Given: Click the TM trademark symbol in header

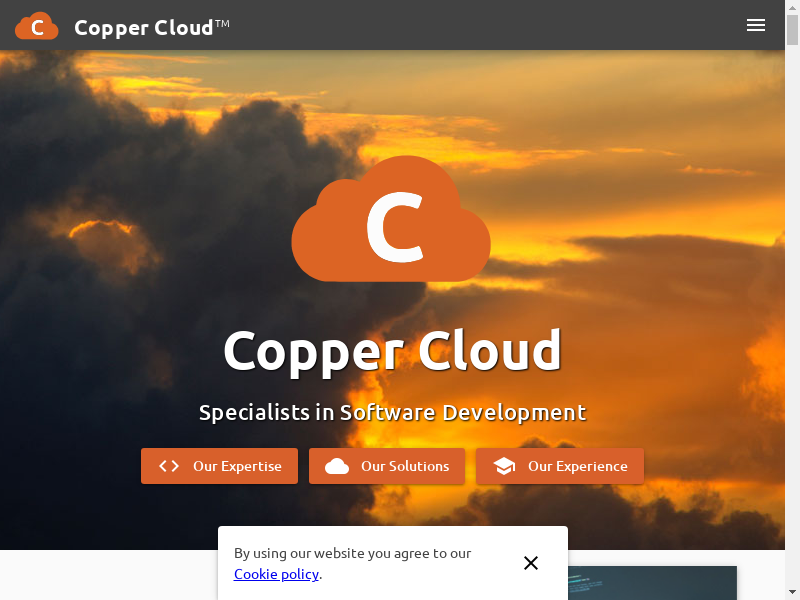Looking at the screenshot, I should (222, 23).
